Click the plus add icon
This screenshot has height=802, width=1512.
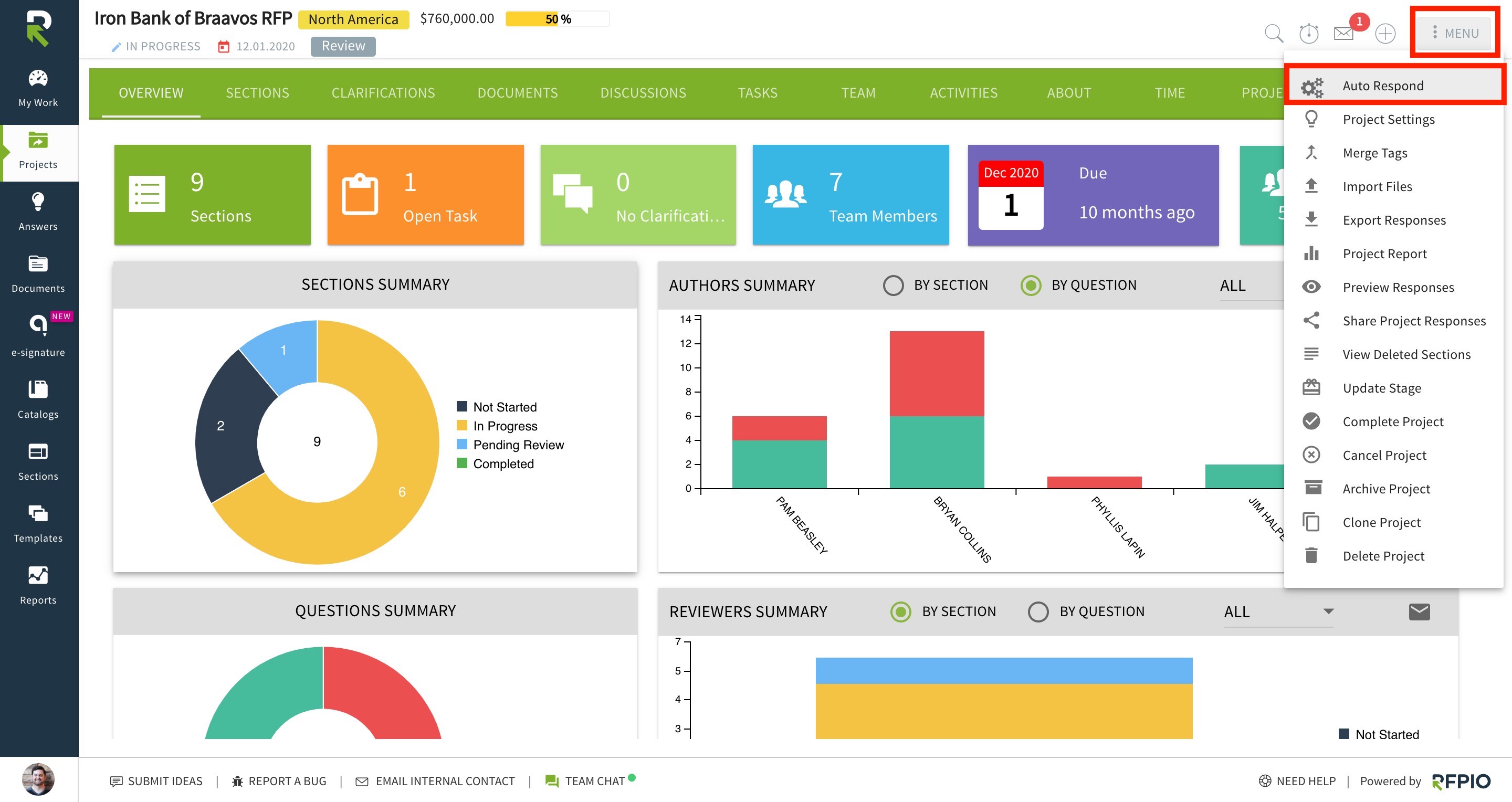coord(1385,34)
